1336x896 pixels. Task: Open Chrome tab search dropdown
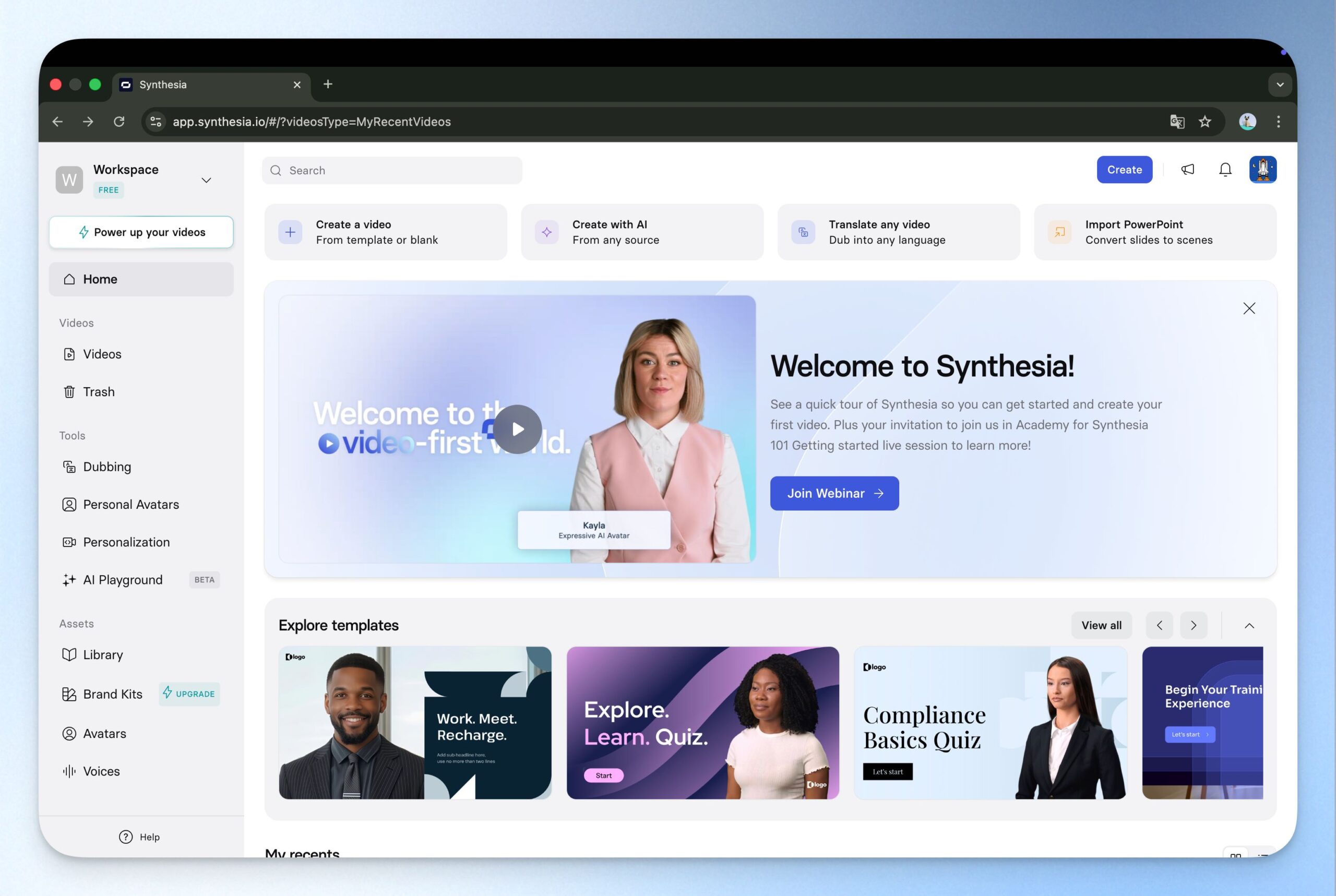click(1280, 85)
